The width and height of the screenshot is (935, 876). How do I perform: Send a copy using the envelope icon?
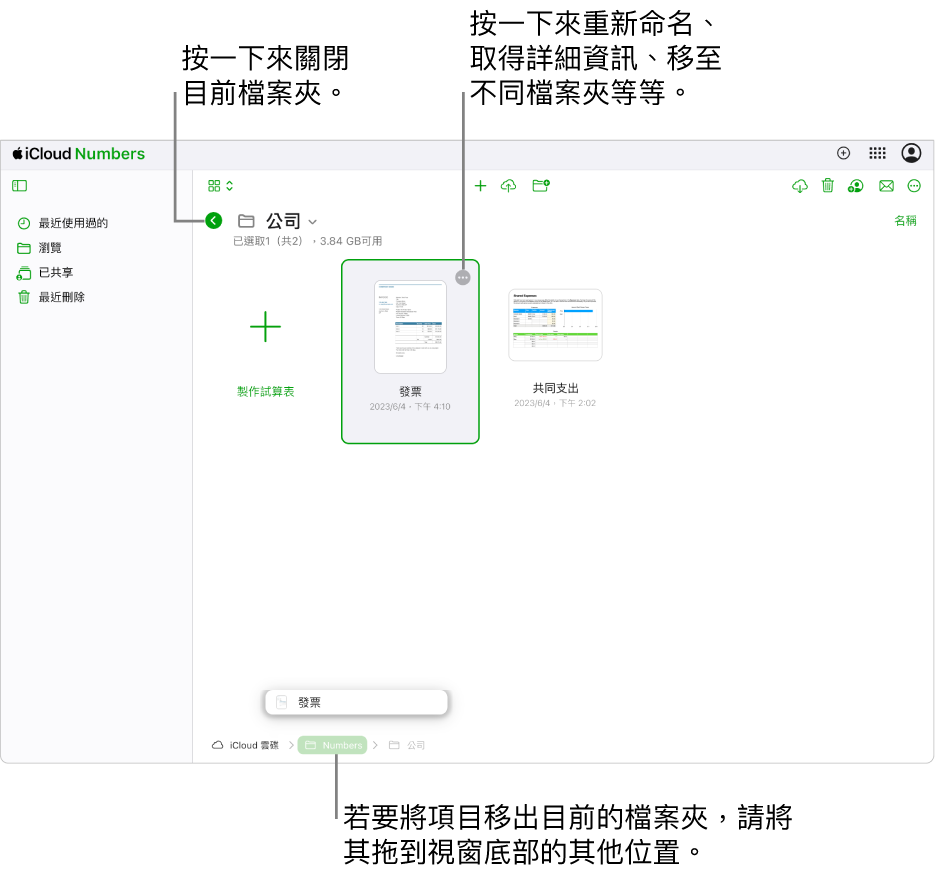[x=886, y=186]
